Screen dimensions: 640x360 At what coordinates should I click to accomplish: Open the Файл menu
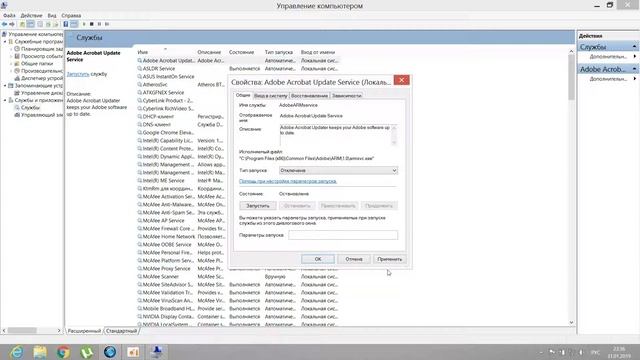coord(9,16)
